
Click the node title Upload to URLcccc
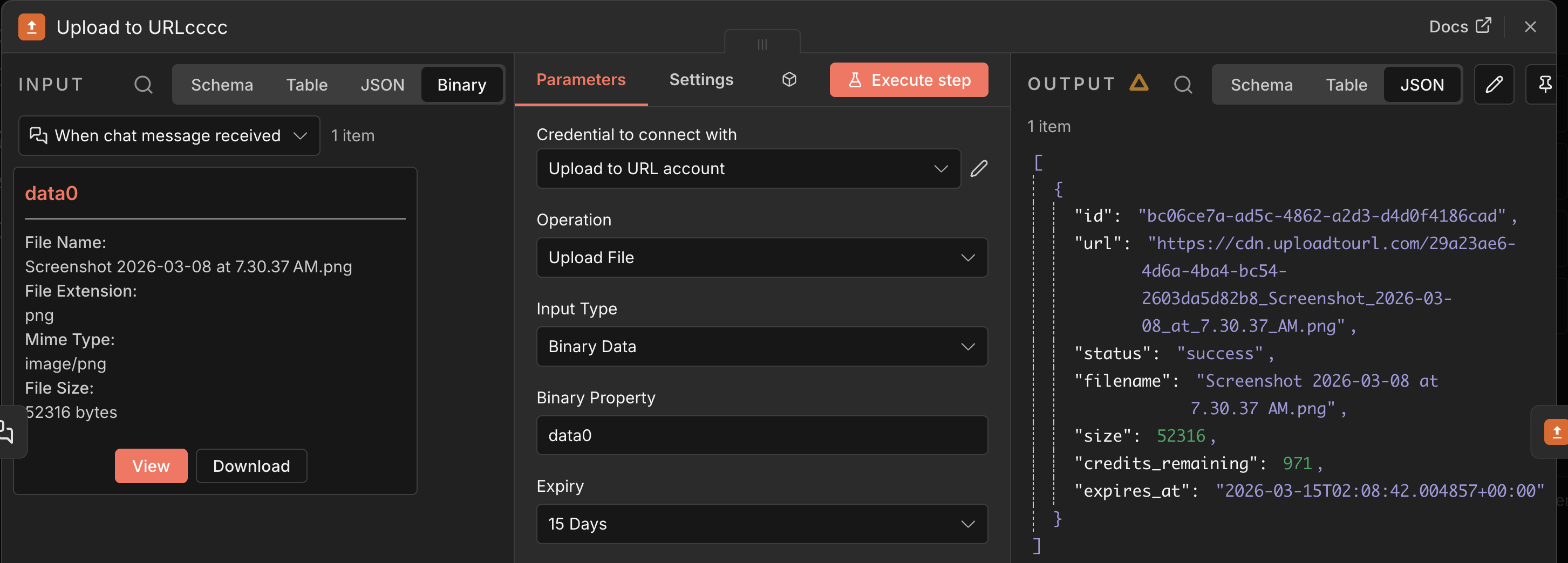[142, 28]
